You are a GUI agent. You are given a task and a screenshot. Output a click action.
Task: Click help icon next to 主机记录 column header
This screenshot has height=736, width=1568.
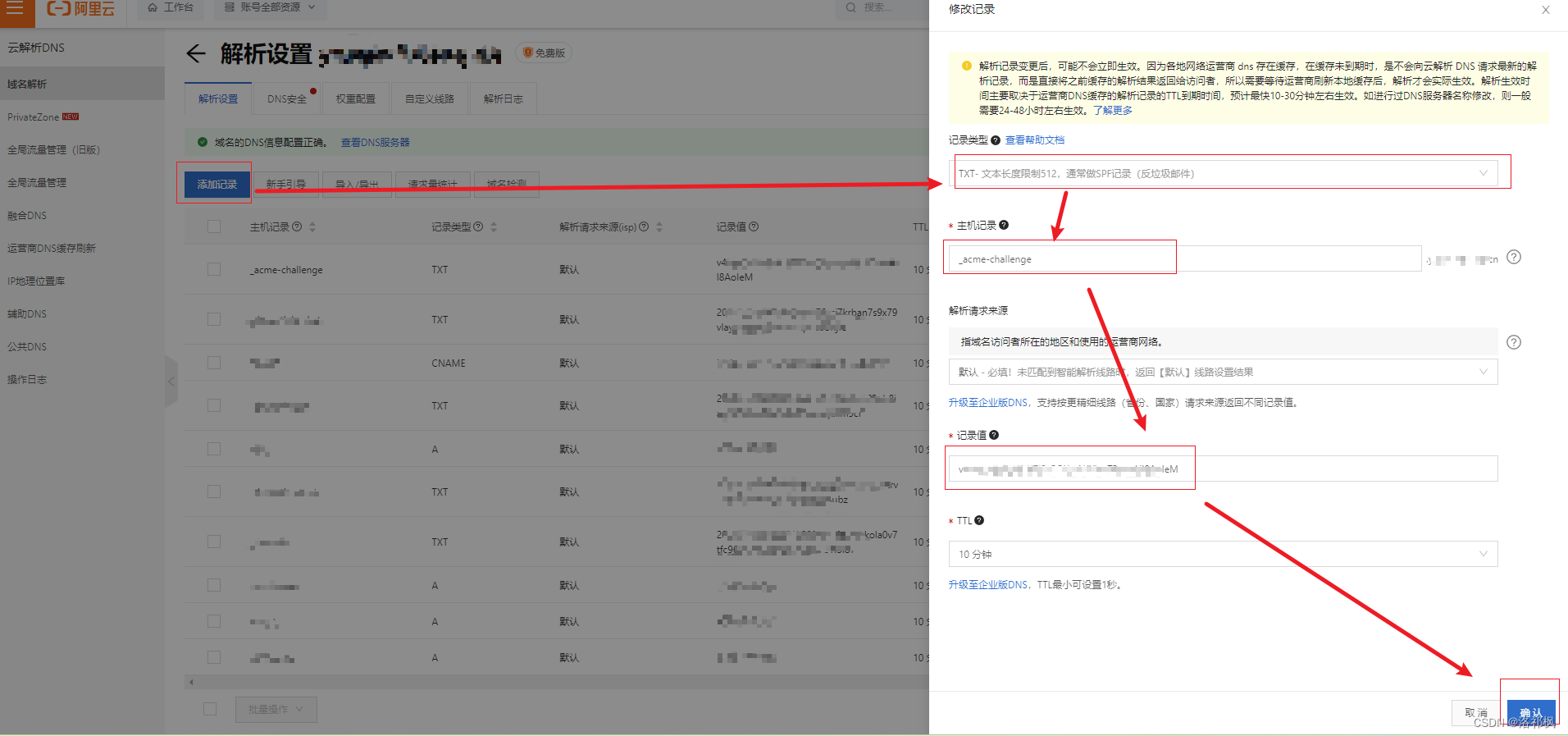[297, 226]
